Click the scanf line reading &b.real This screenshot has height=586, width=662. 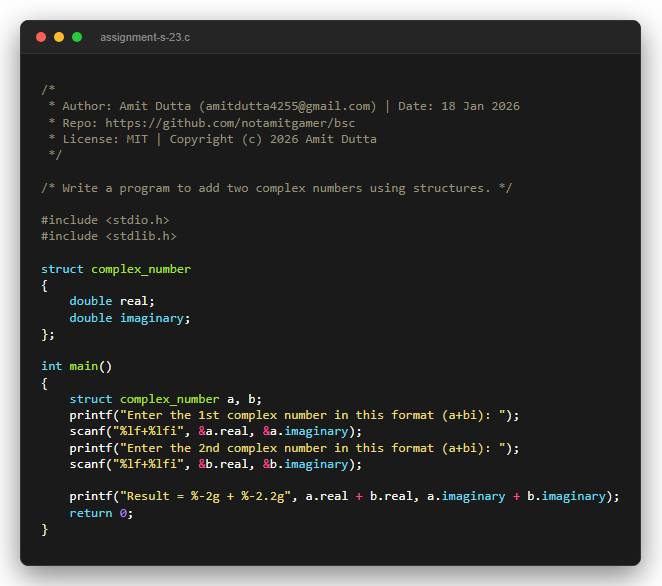click(216, 464)
